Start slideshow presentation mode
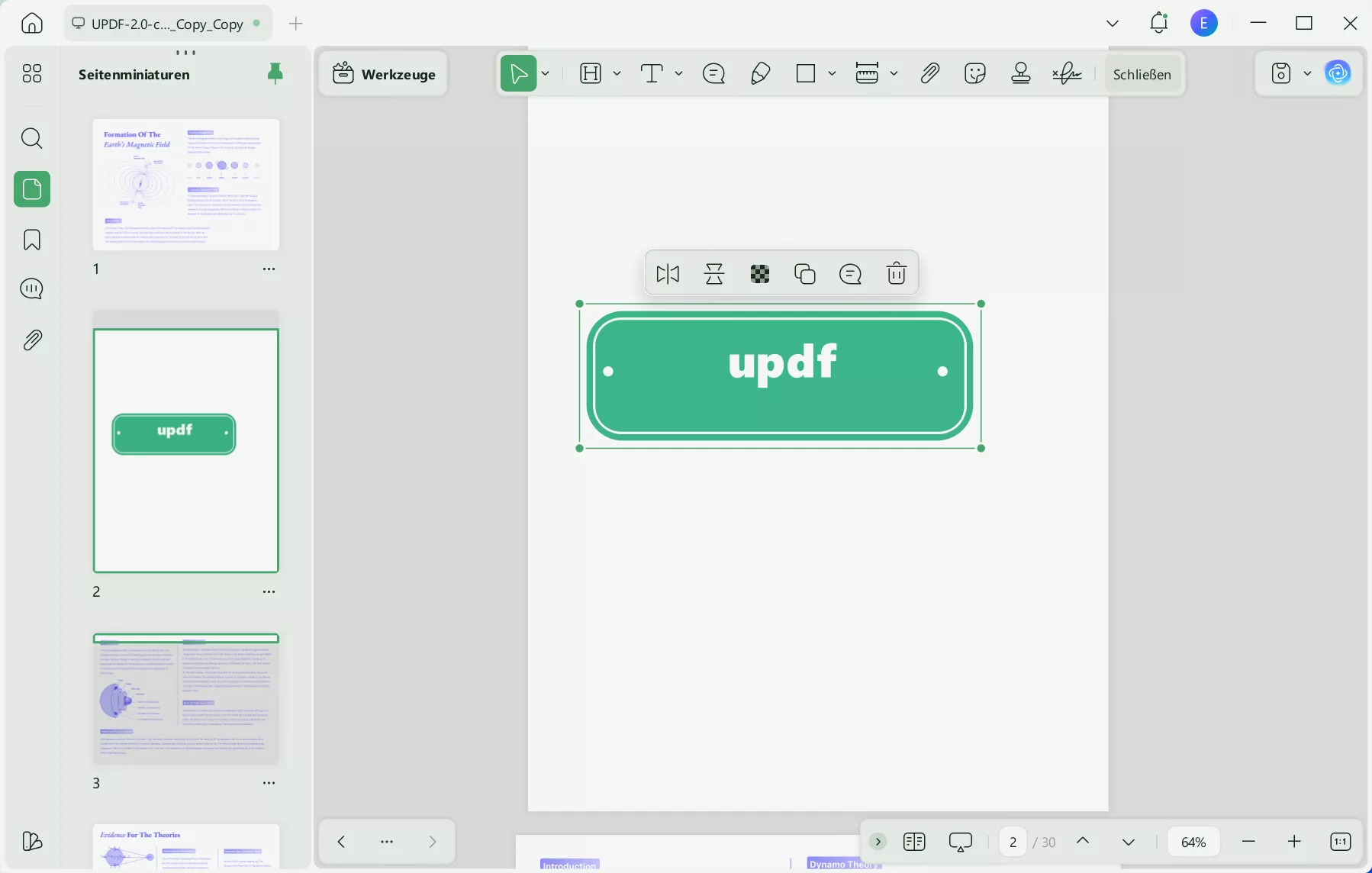Viewport: 1372px width, 873px height. point(961,842)
